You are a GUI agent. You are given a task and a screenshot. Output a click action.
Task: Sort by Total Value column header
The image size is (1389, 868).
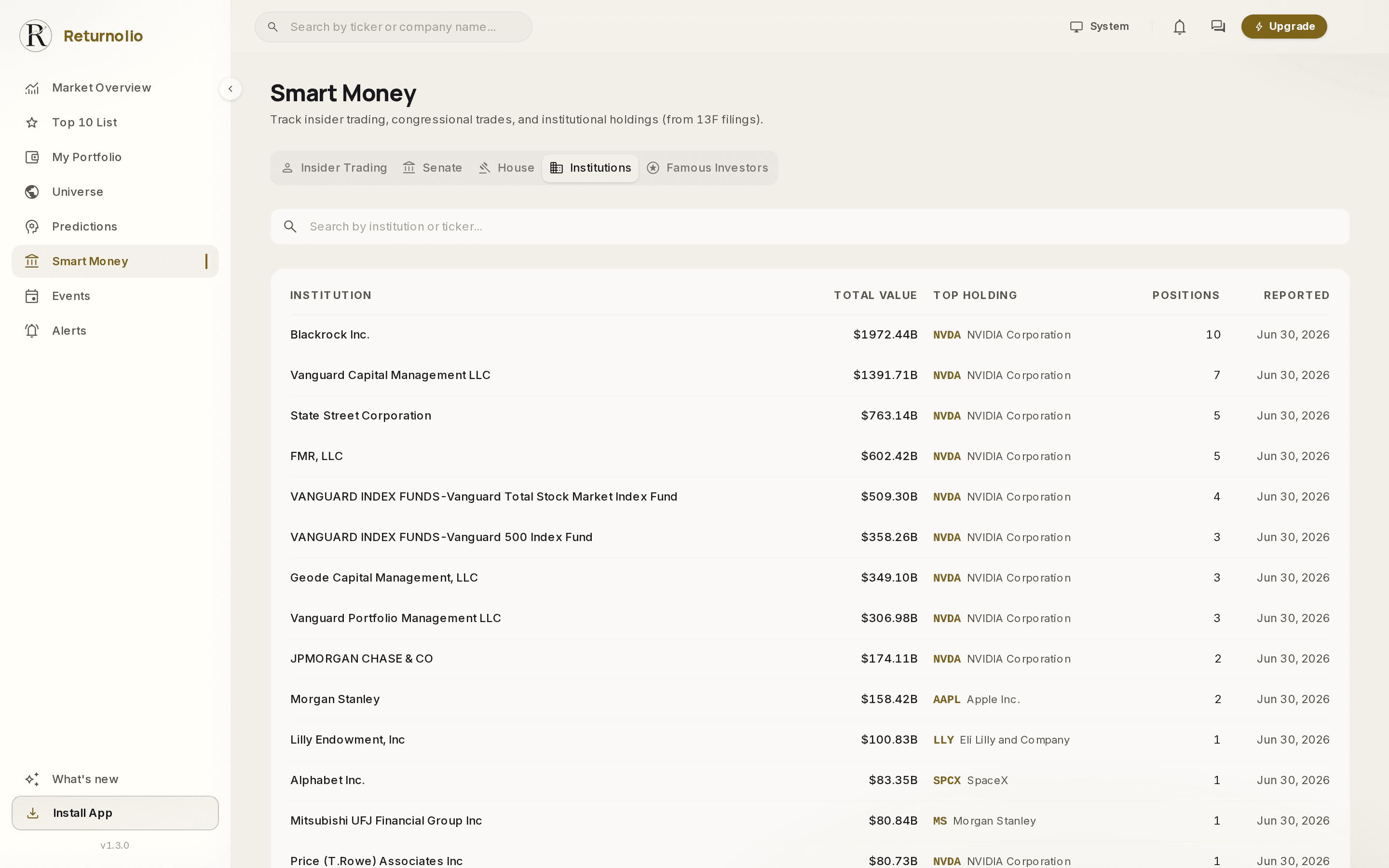click(875, 295)
